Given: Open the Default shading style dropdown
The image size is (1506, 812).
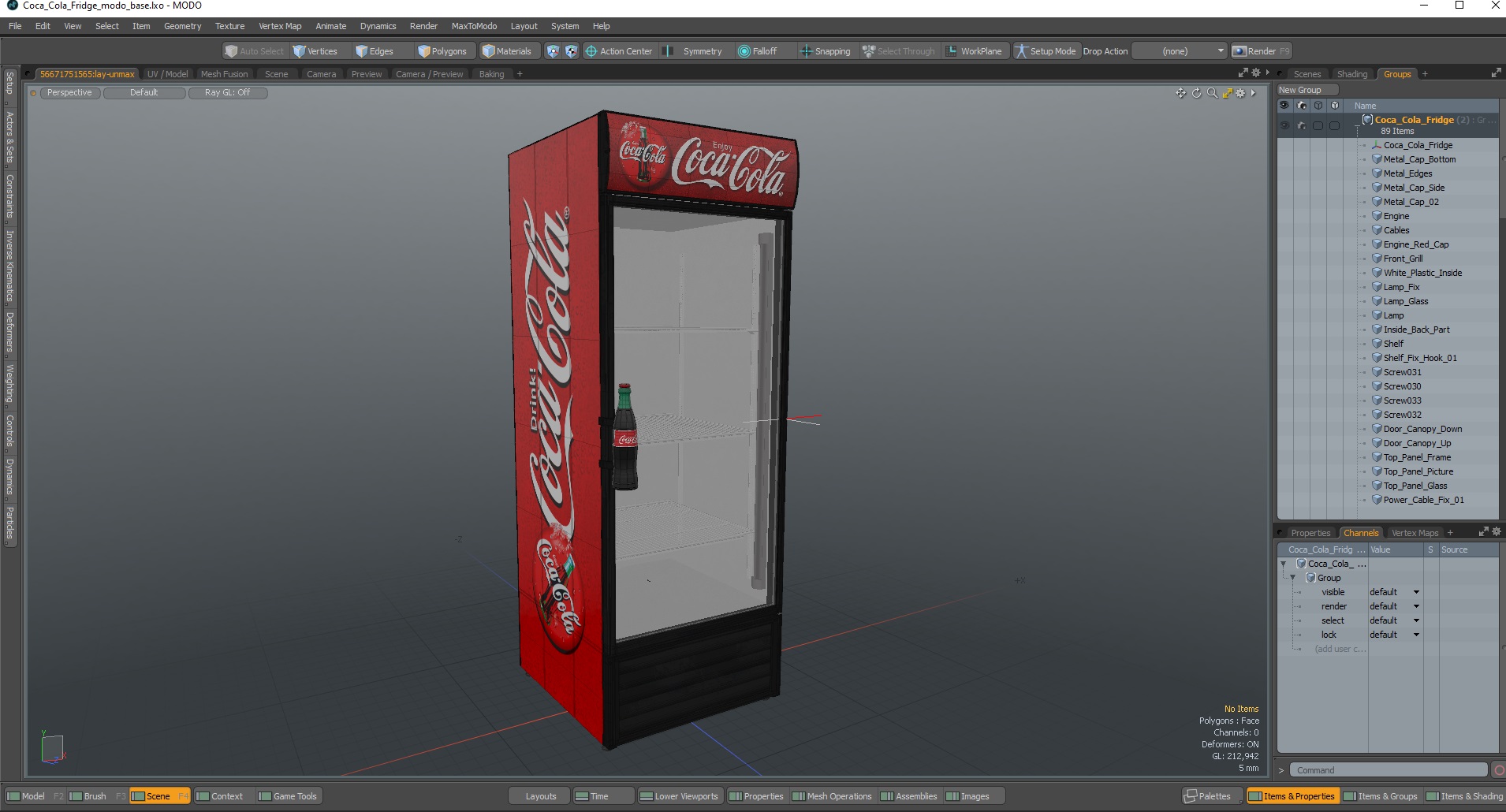Looking at the screenshot, I should [x=144, y=93].
